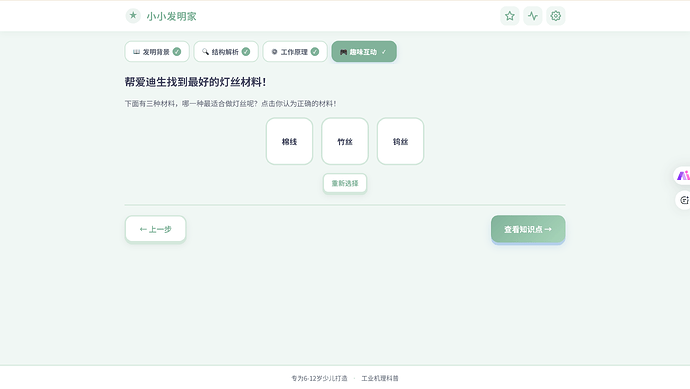Select the 趣味互动 tab

[x=364, y=51]
